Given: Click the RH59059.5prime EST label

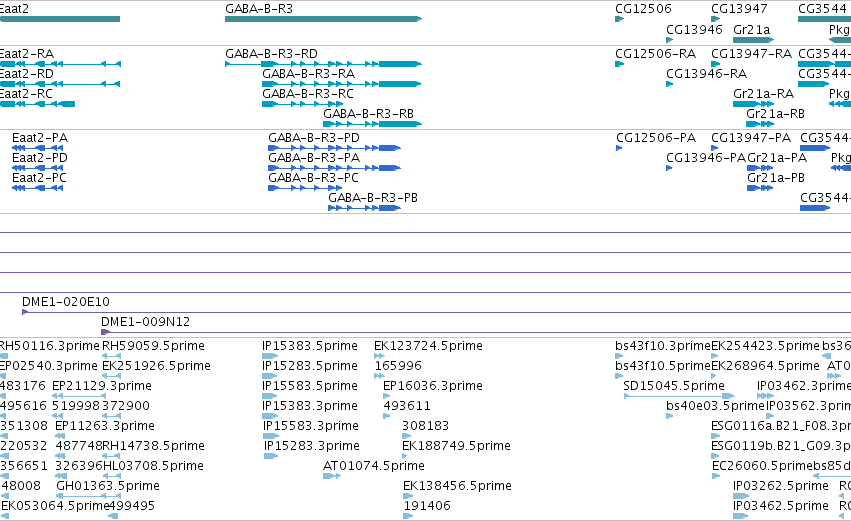Looking at the screenshot, I should tap(154, 346).
